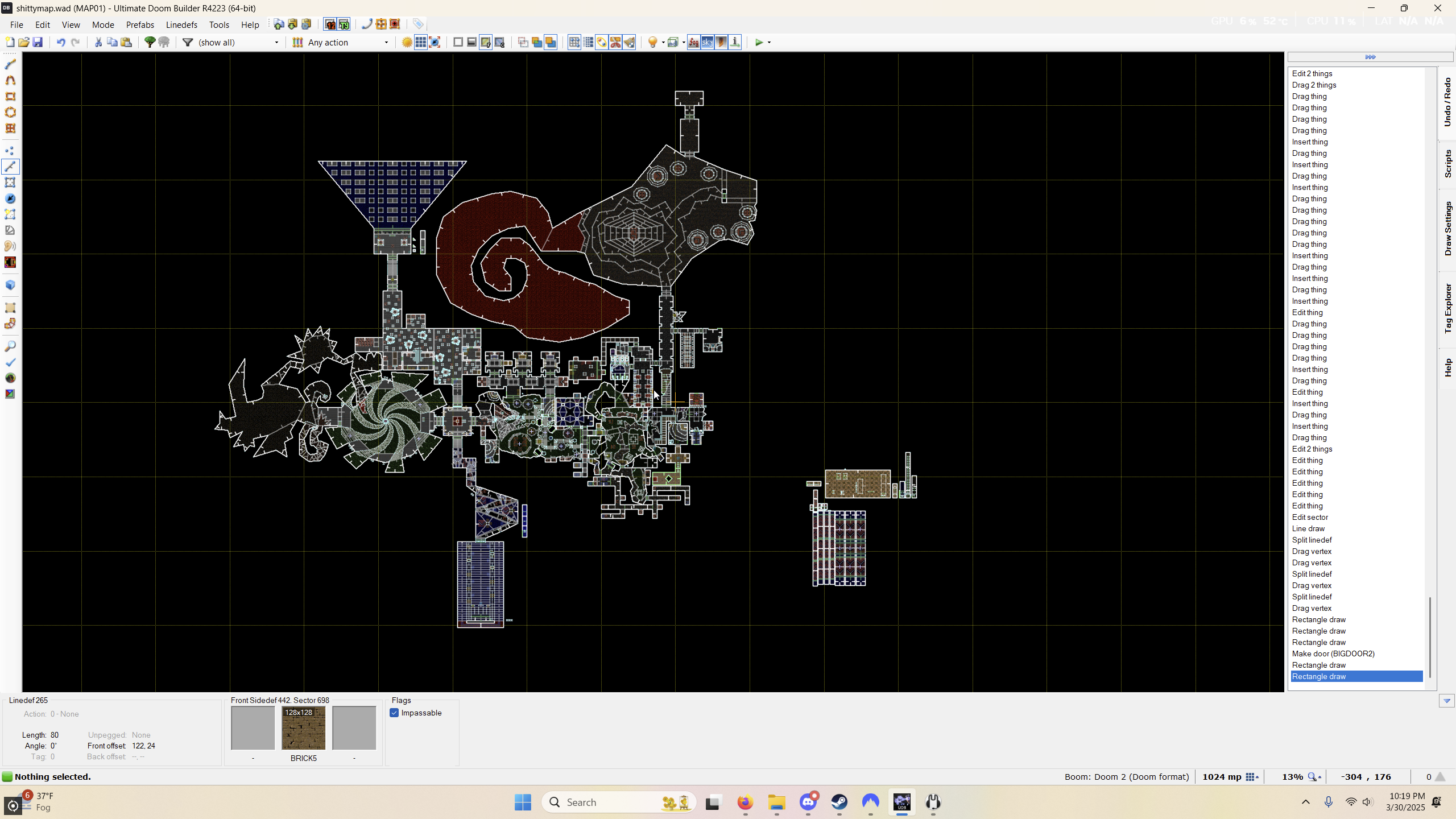Click the BRICK5 middle texture thumbnail

(x=303, y=728)
